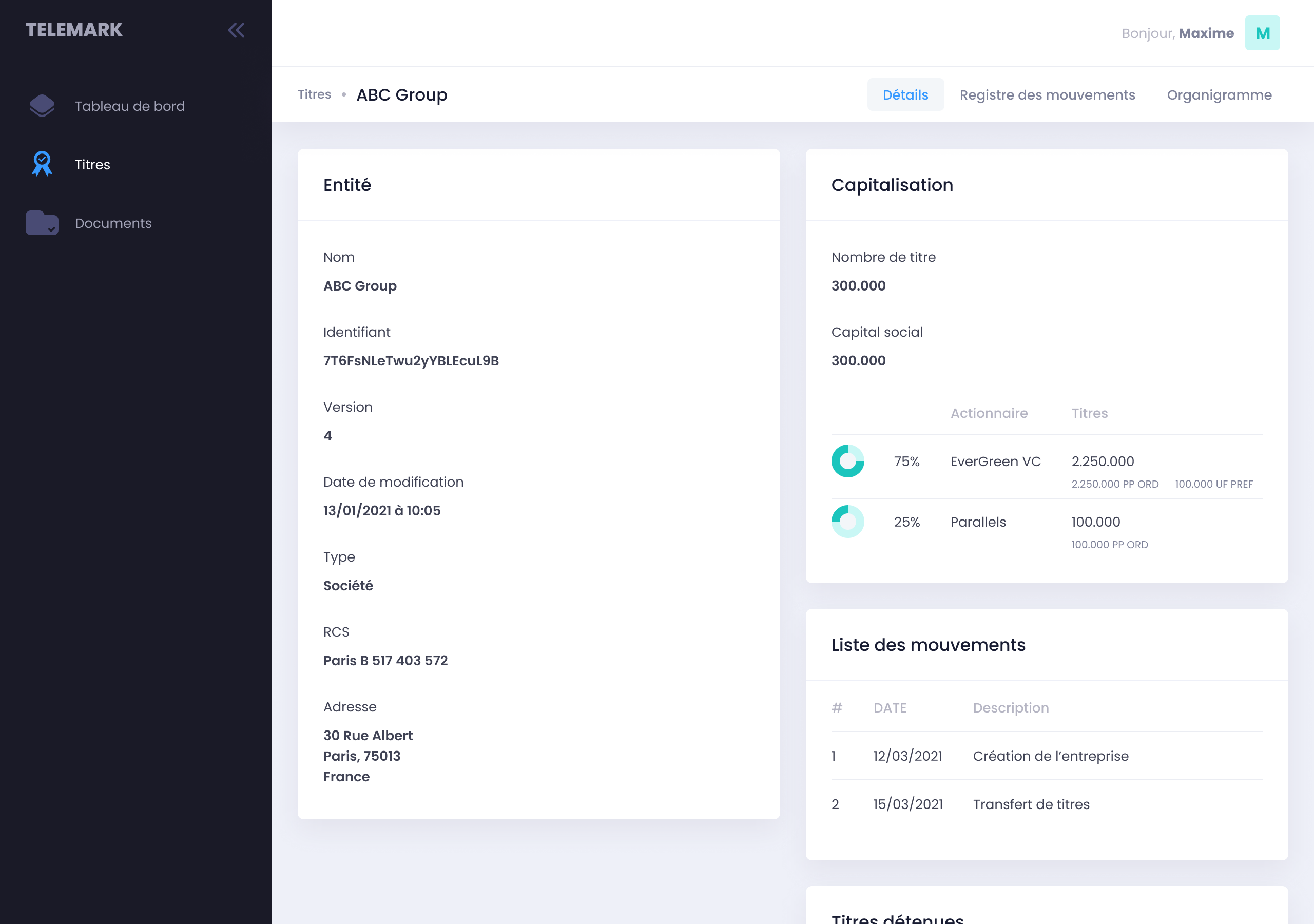Select the EverGreen VC shareholder name
The width and height of the screenshot is (1314, 924).
coord(995,461)
